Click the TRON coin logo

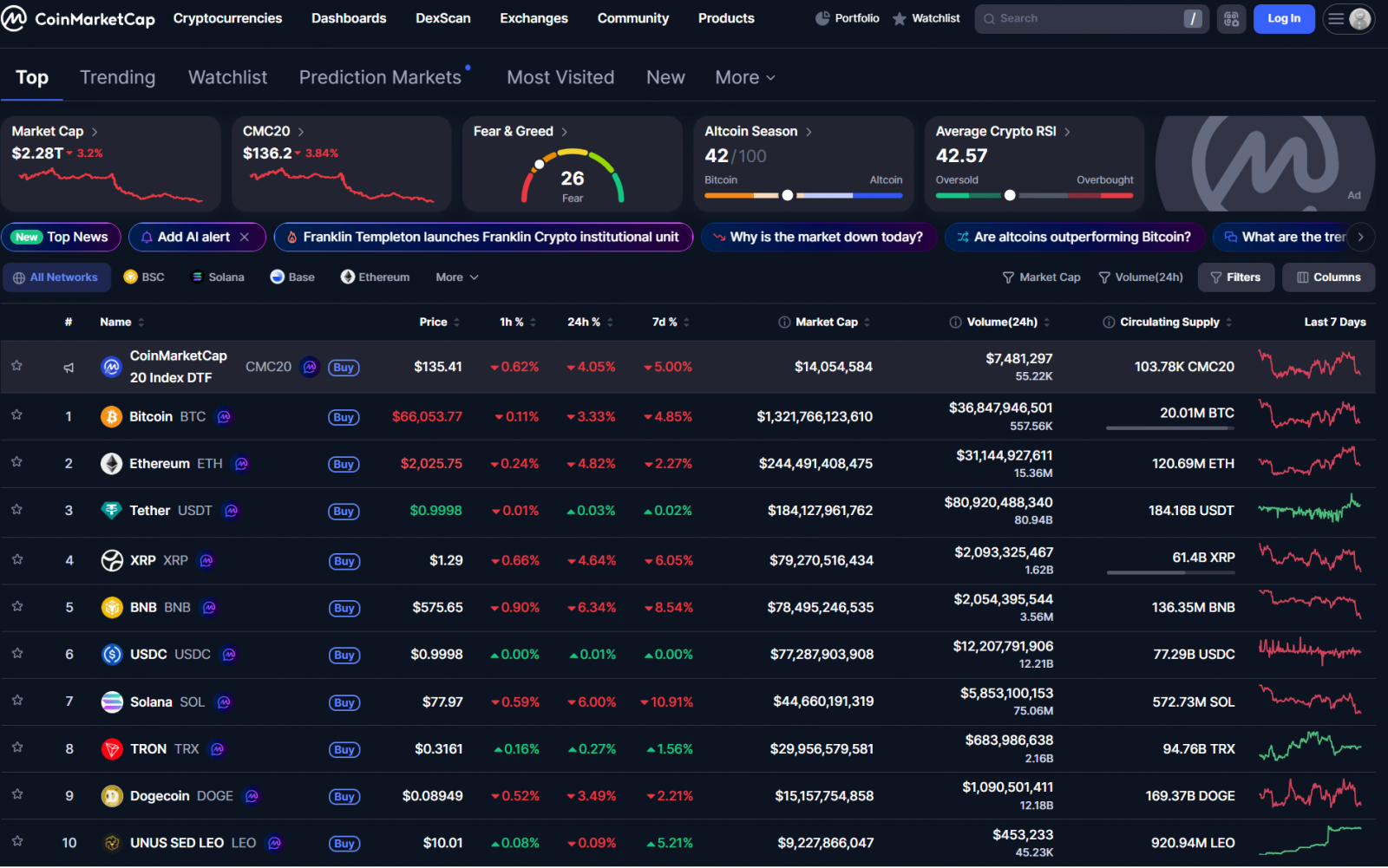tap(112, 749)
